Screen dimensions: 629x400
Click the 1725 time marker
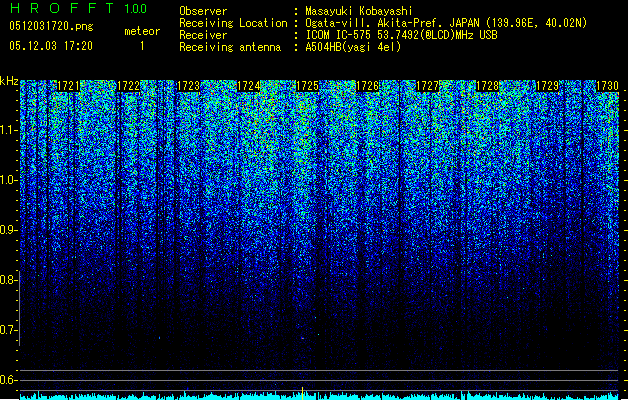click(307, 86)
